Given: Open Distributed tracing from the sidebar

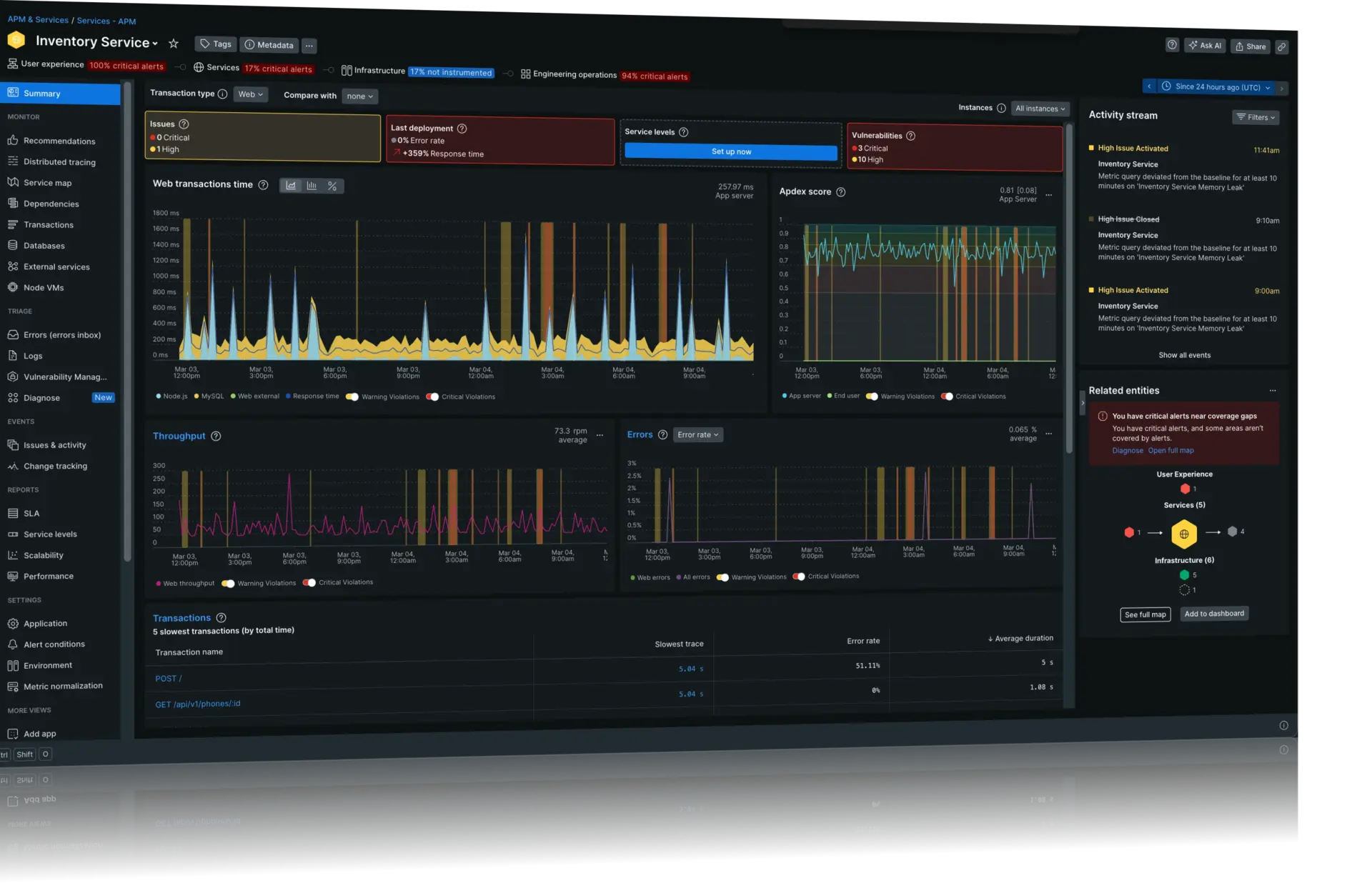Looking at the screenshot, I should pos(59,161).
